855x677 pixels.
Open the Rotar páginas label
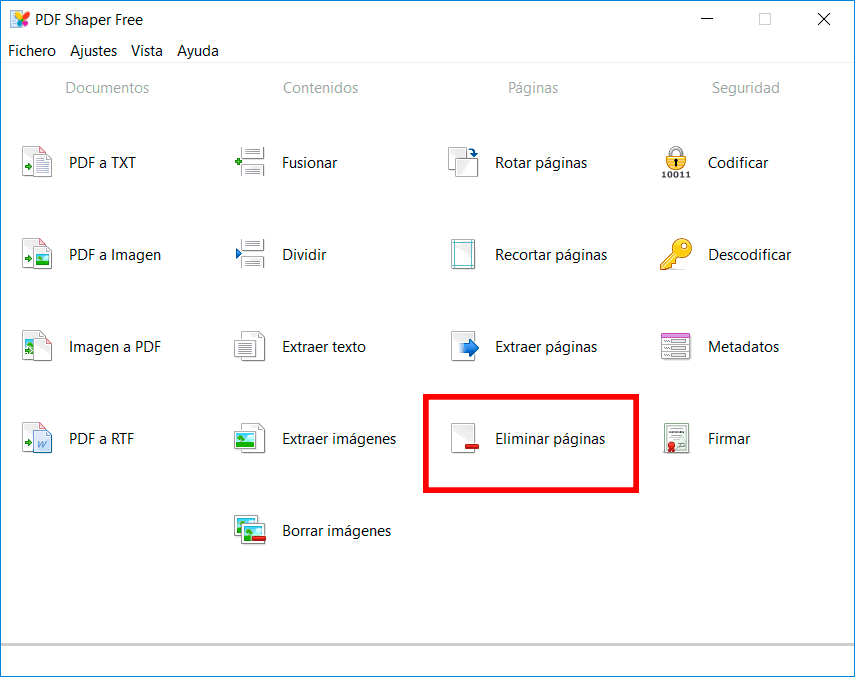click(541, 162)
